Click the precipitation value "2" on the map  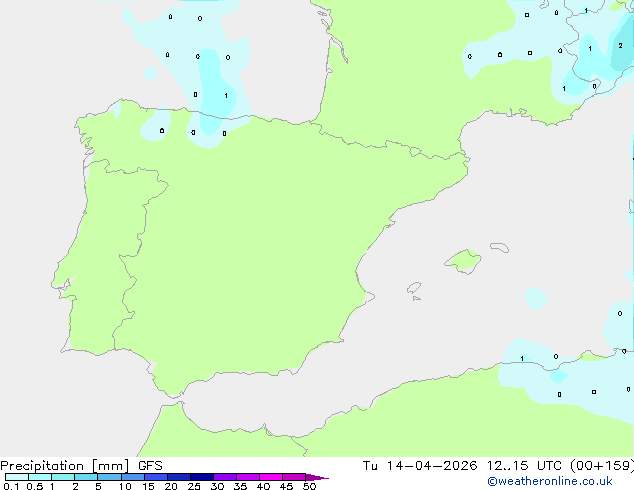[x=620, y=46]
